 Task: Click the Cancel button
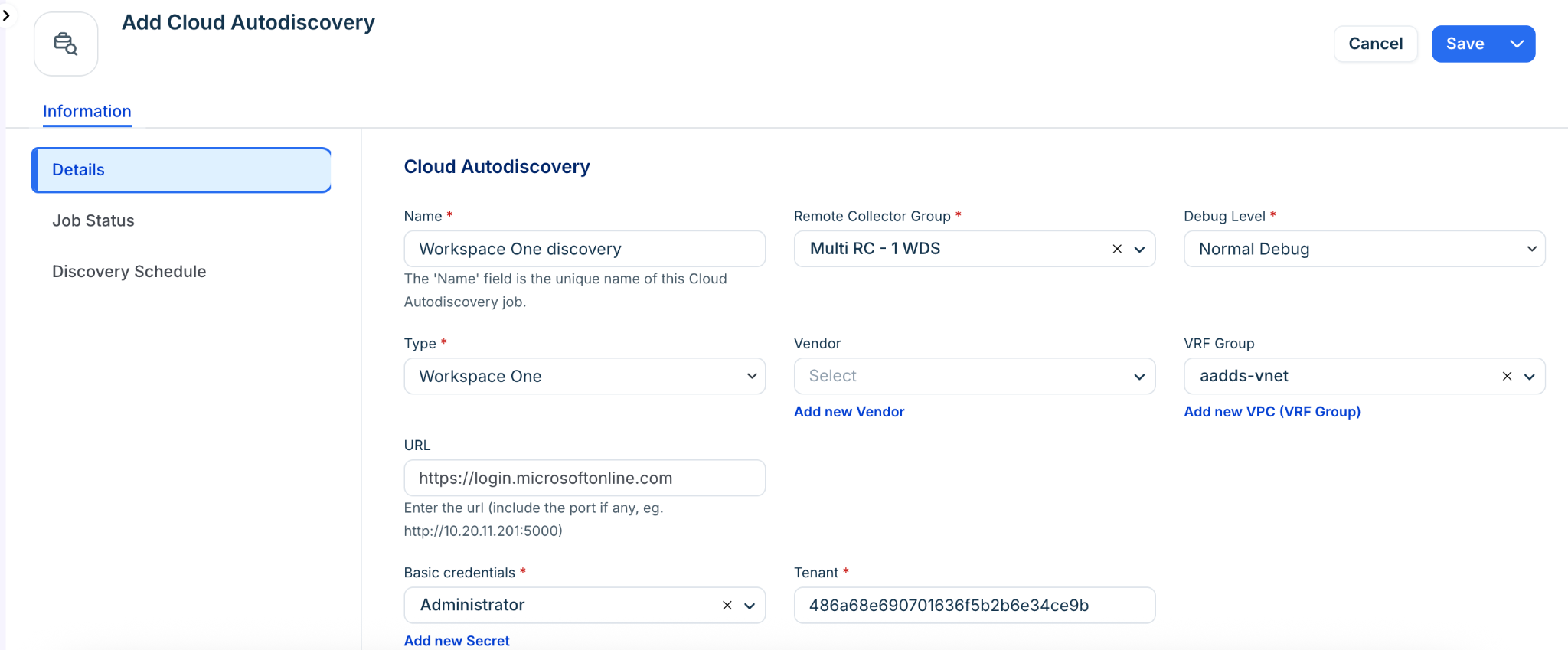tap(1376, 44)
